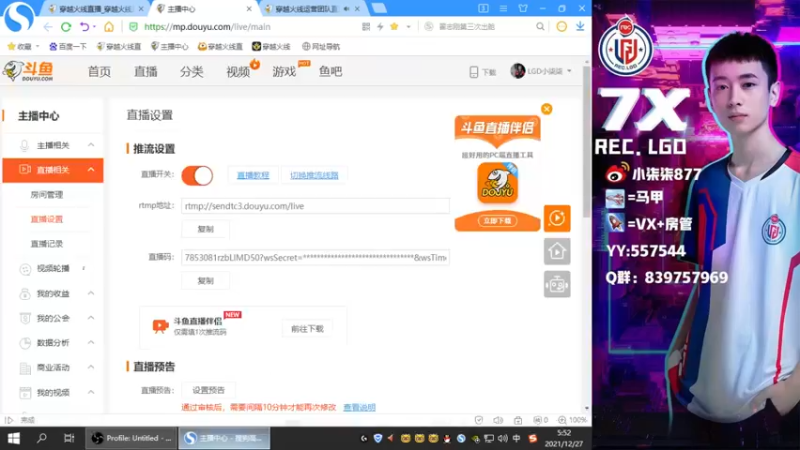Open browser home page icon
This screenshot has height=450, width=800.
point(109,27)
